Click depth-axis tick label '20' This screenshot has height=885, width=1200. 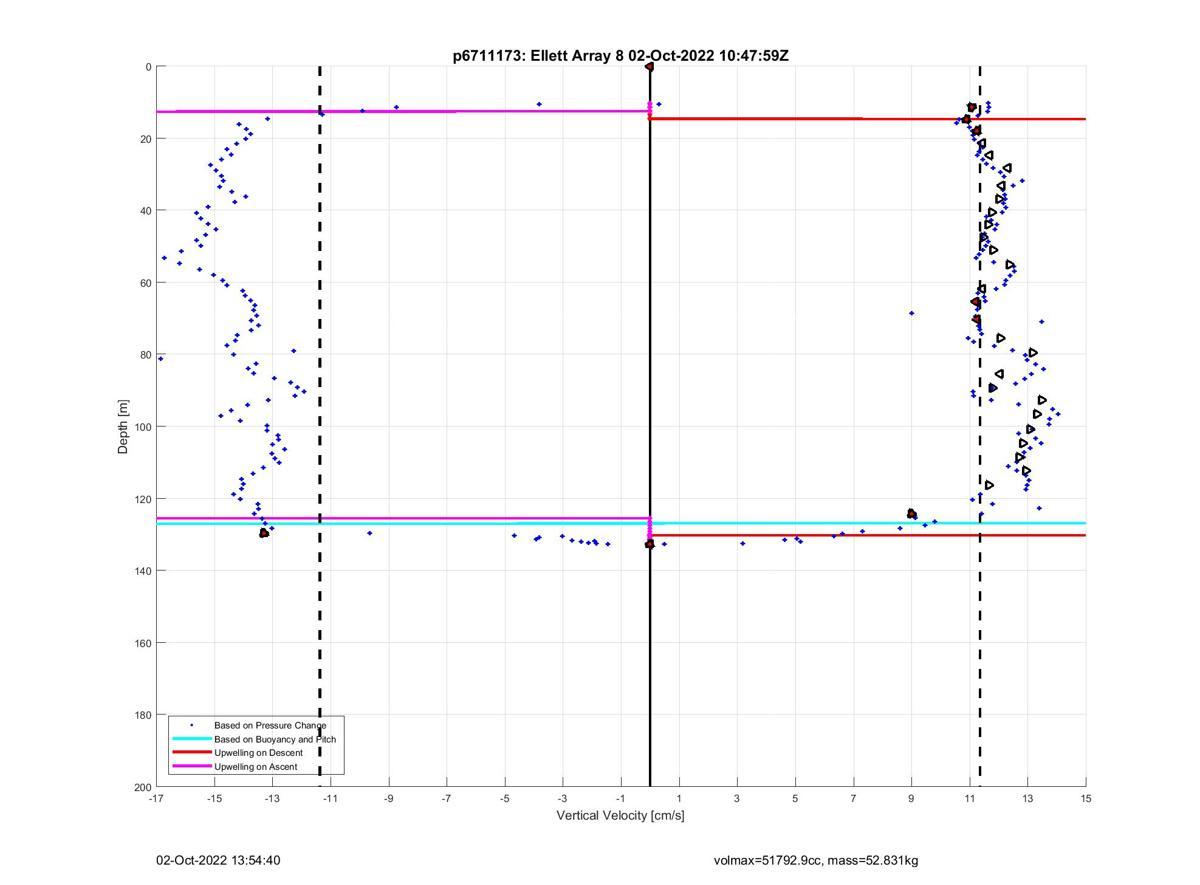click(145, 139)
